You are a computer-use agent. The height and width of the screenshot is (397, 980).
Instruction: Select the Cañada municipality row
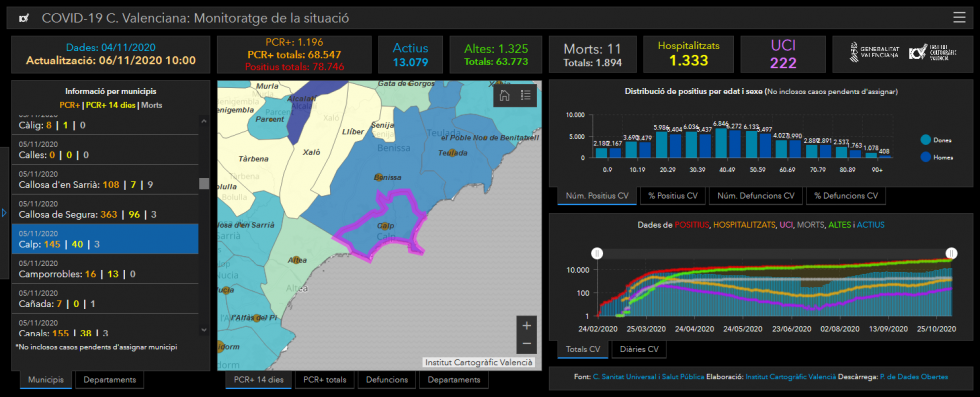tap(105, 299)
